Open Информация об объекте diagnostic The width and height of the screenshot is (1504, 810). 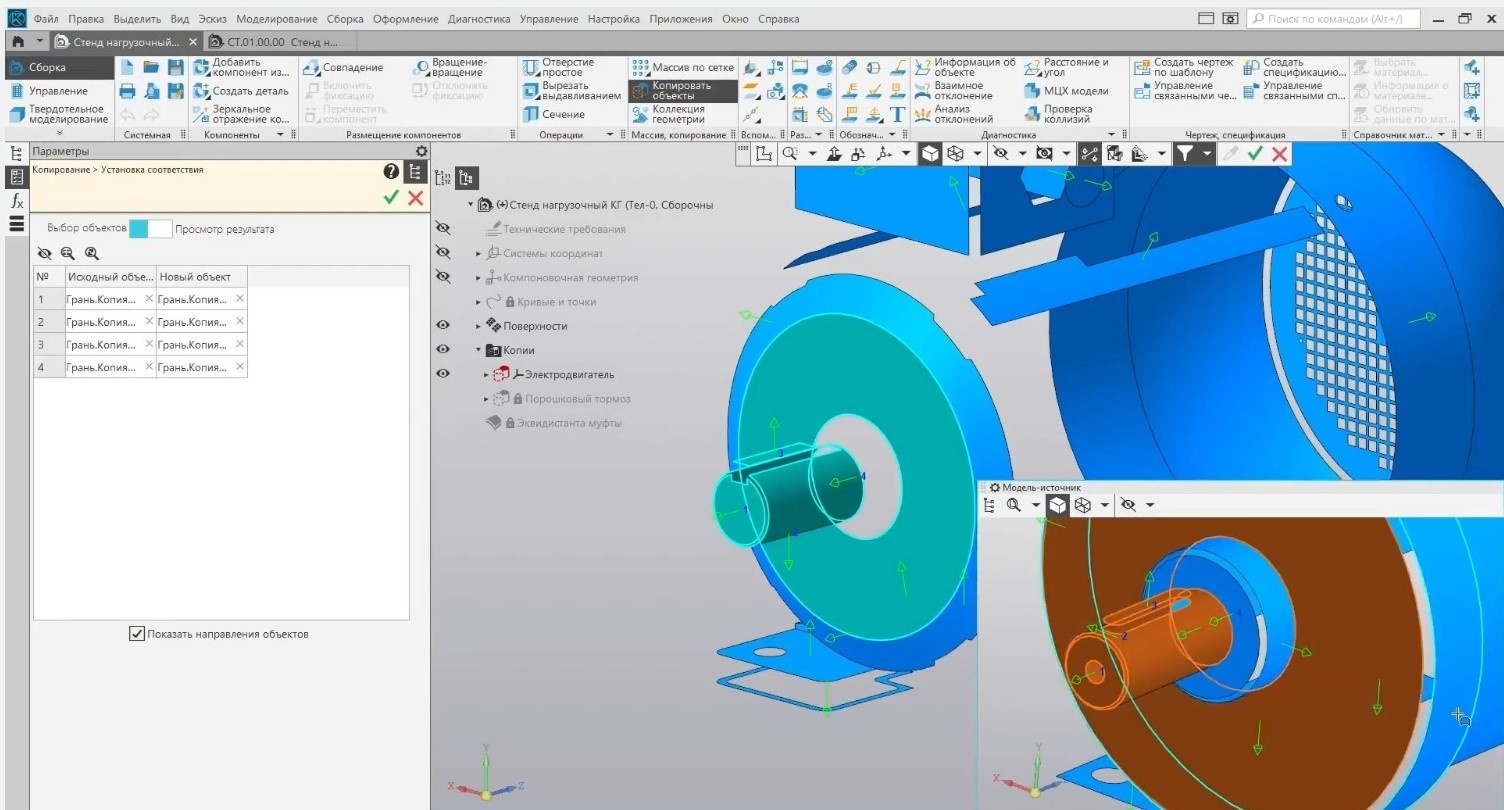pyautogui.click(x=965, y=67)
